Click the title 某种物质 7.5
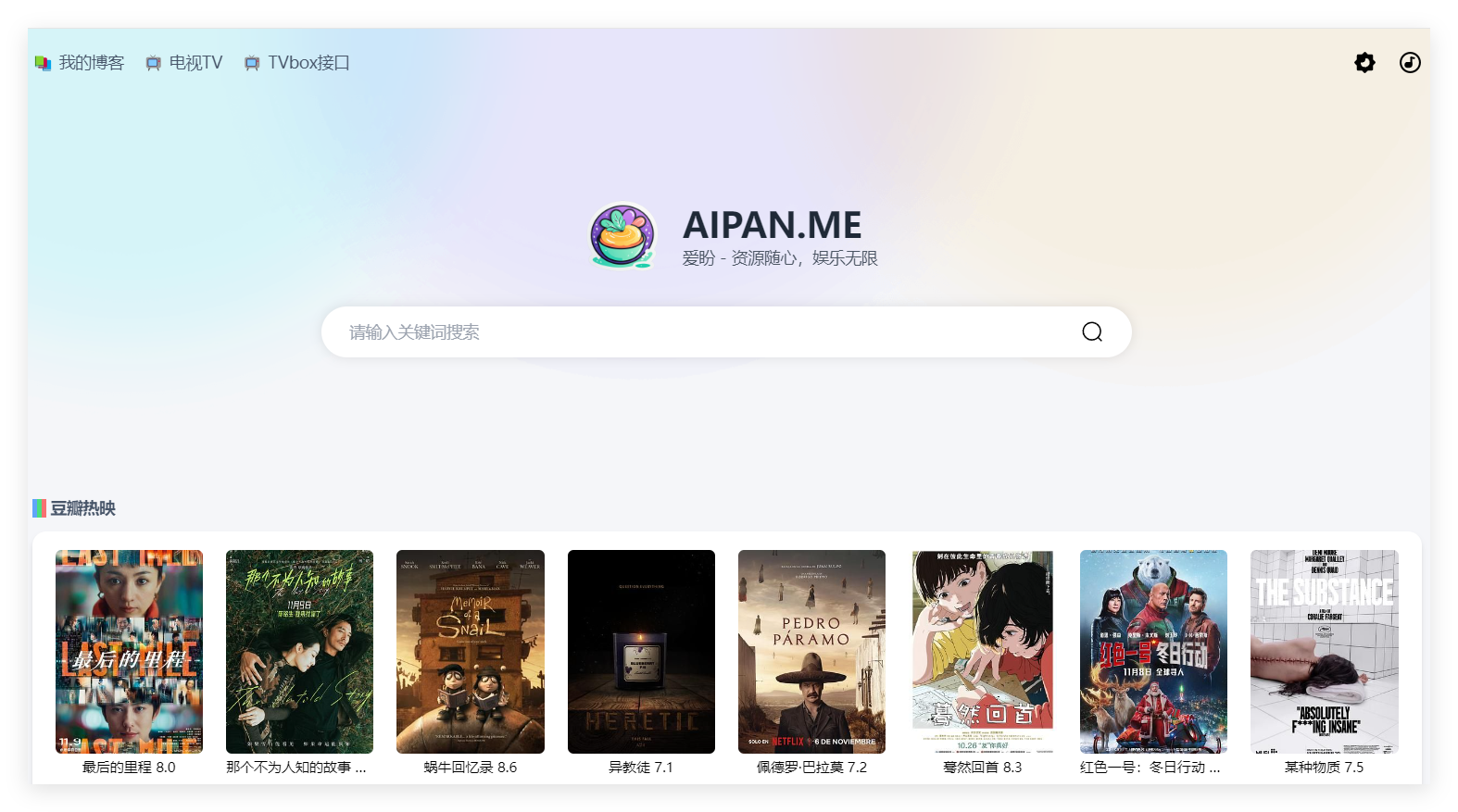The image size is (1458, 812). pos(1325,768)
